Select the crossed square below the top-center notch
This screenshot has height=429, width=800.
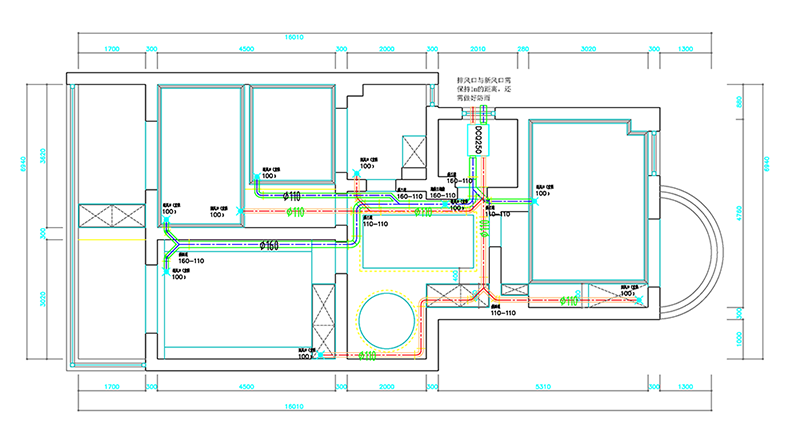click(x=412, y=153)
